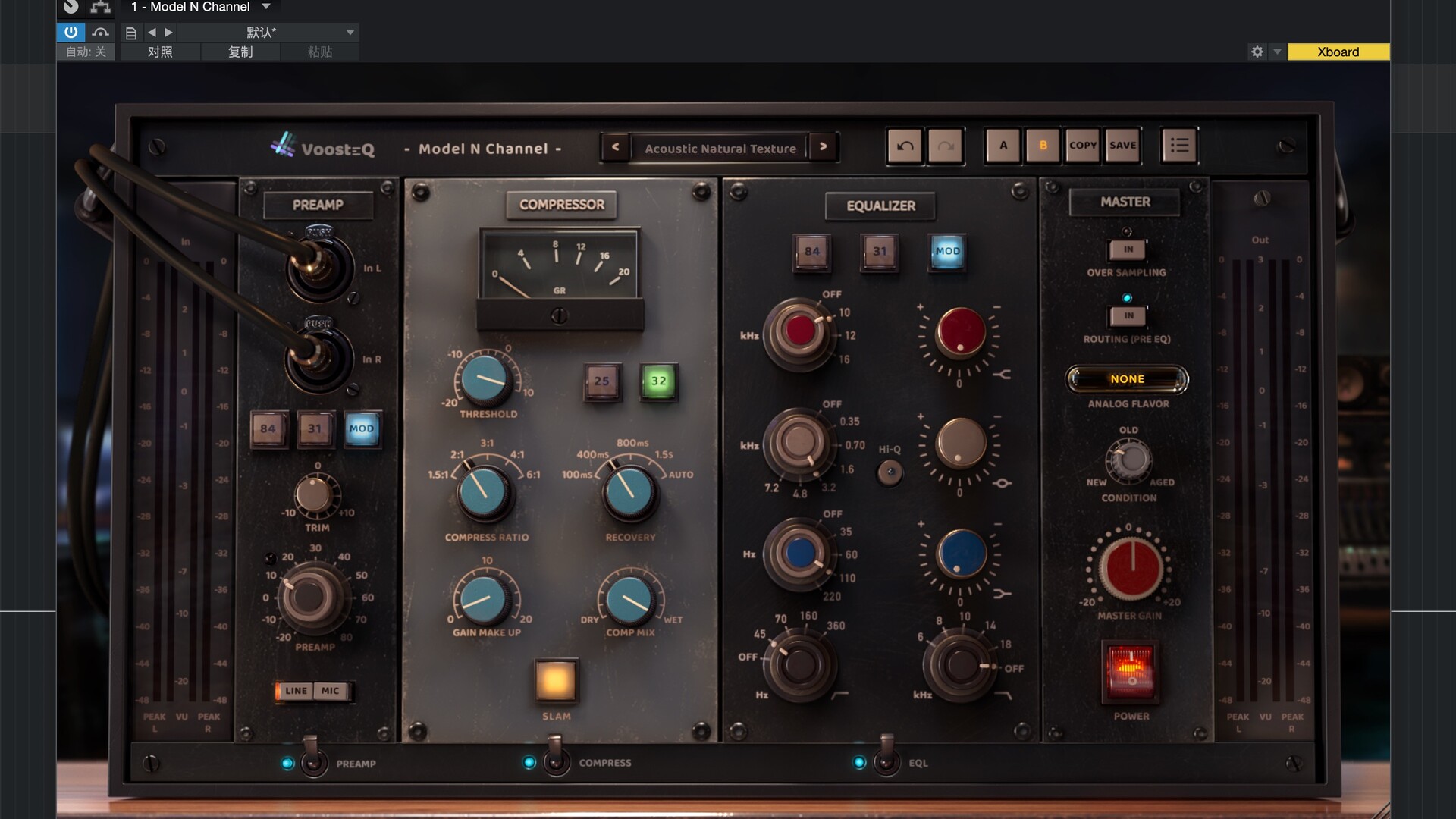Step to previous host preset triangle
The image size is (1456, 819).
point(152,33)
